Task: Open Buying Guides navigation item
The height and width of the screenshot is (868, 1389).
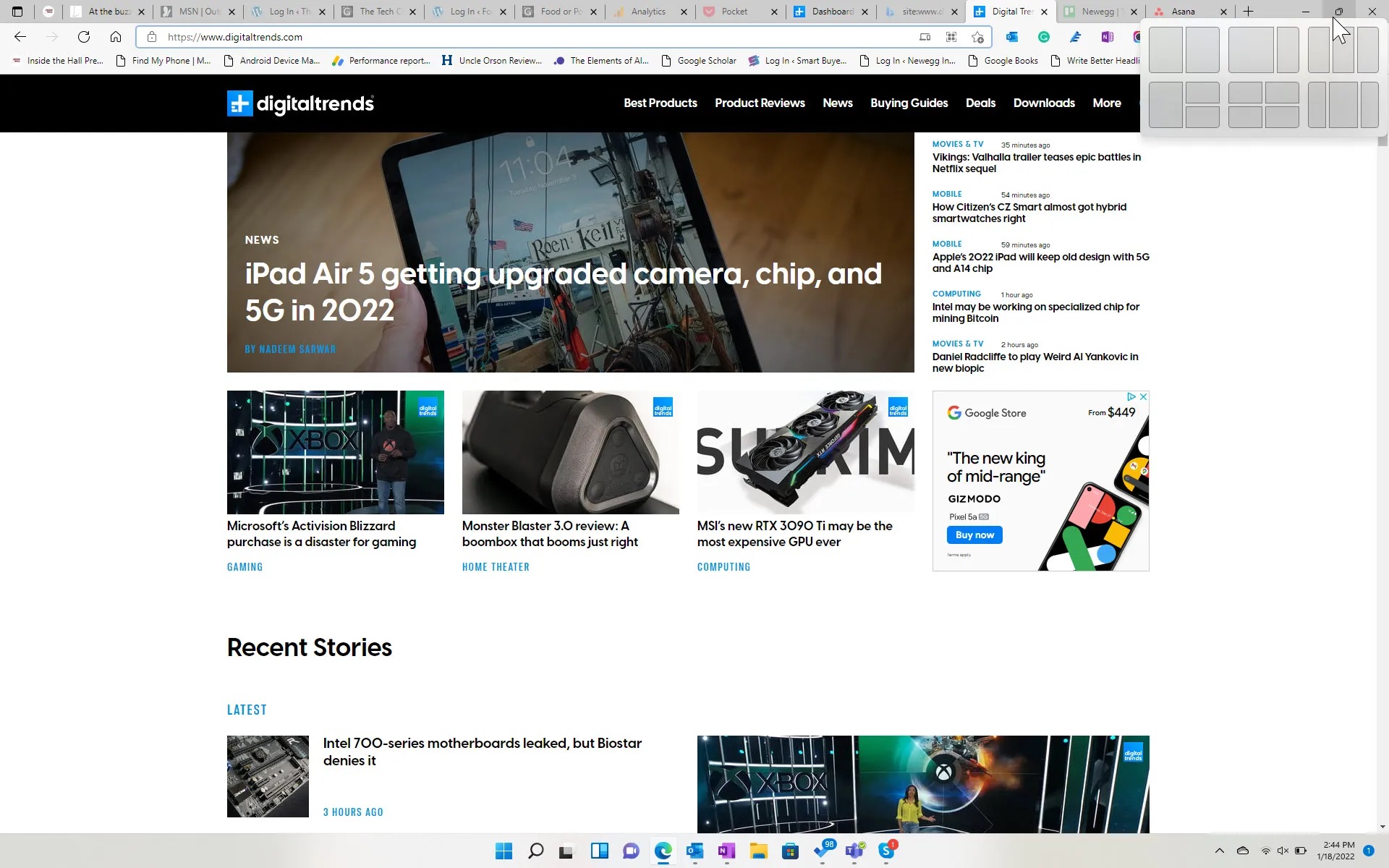Action: (x=909, y=103)
